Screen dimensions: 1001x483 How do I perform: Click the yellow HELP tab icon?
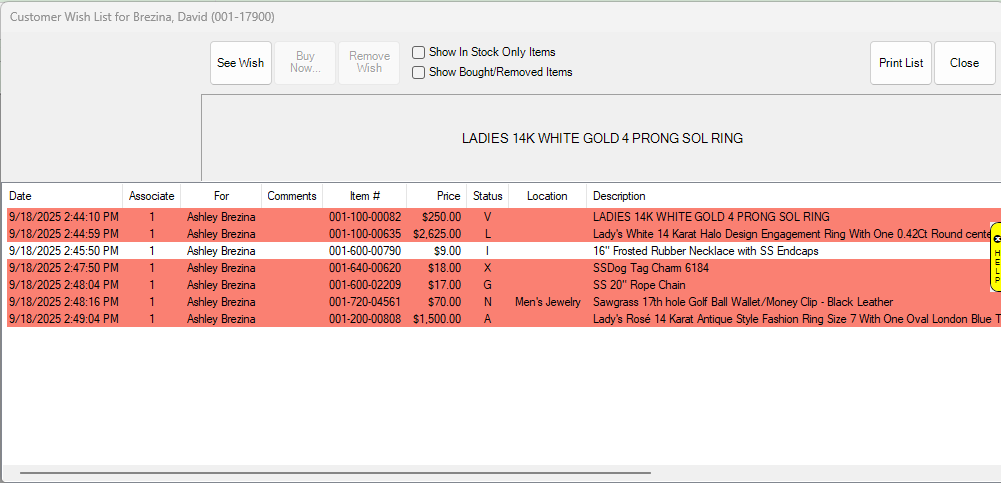coord(995,257)
